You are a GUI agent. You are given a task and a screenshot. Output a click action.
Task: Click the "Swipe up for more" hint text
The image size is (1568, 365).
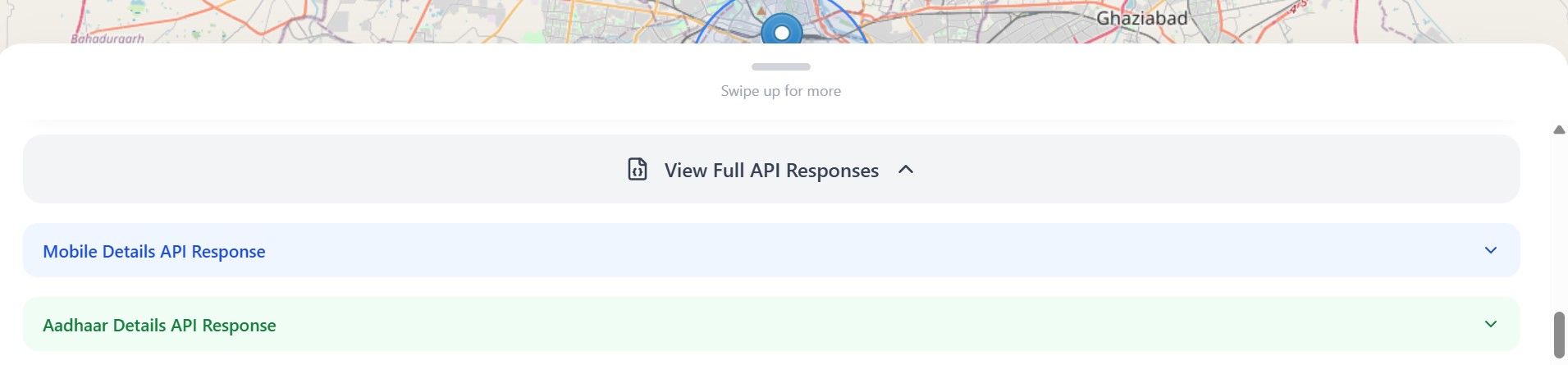(780, 91)
